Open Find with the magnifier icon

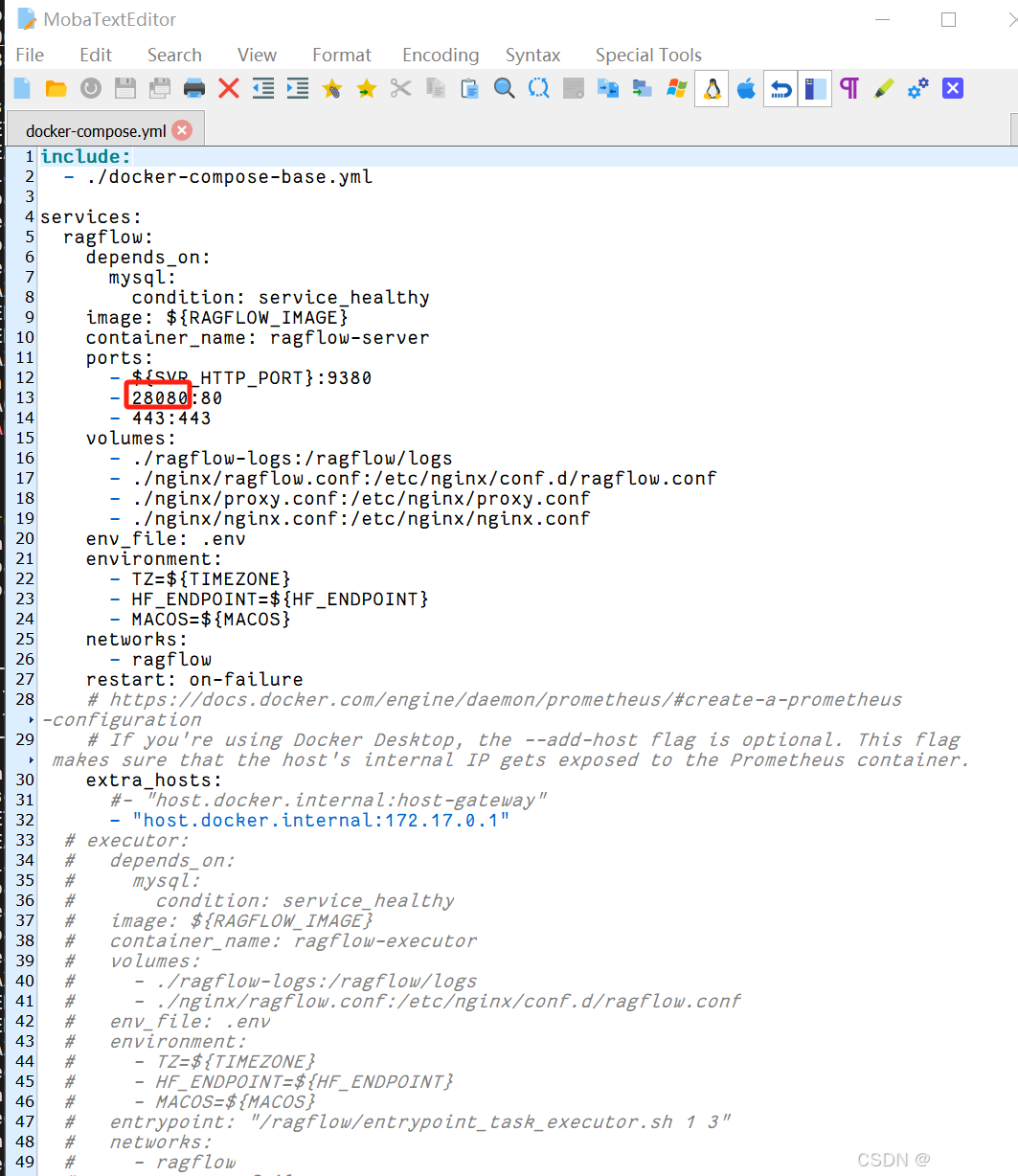[505, 89]
